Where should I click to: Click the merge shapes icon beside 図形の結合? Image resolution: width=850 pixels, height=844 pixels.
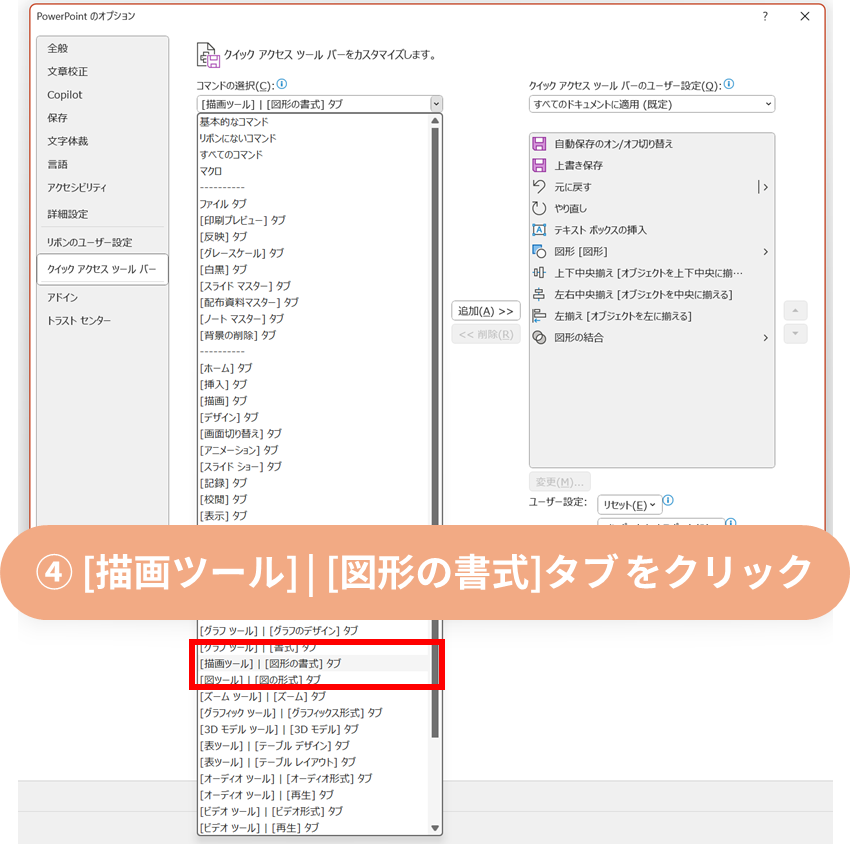click(540, 338)
